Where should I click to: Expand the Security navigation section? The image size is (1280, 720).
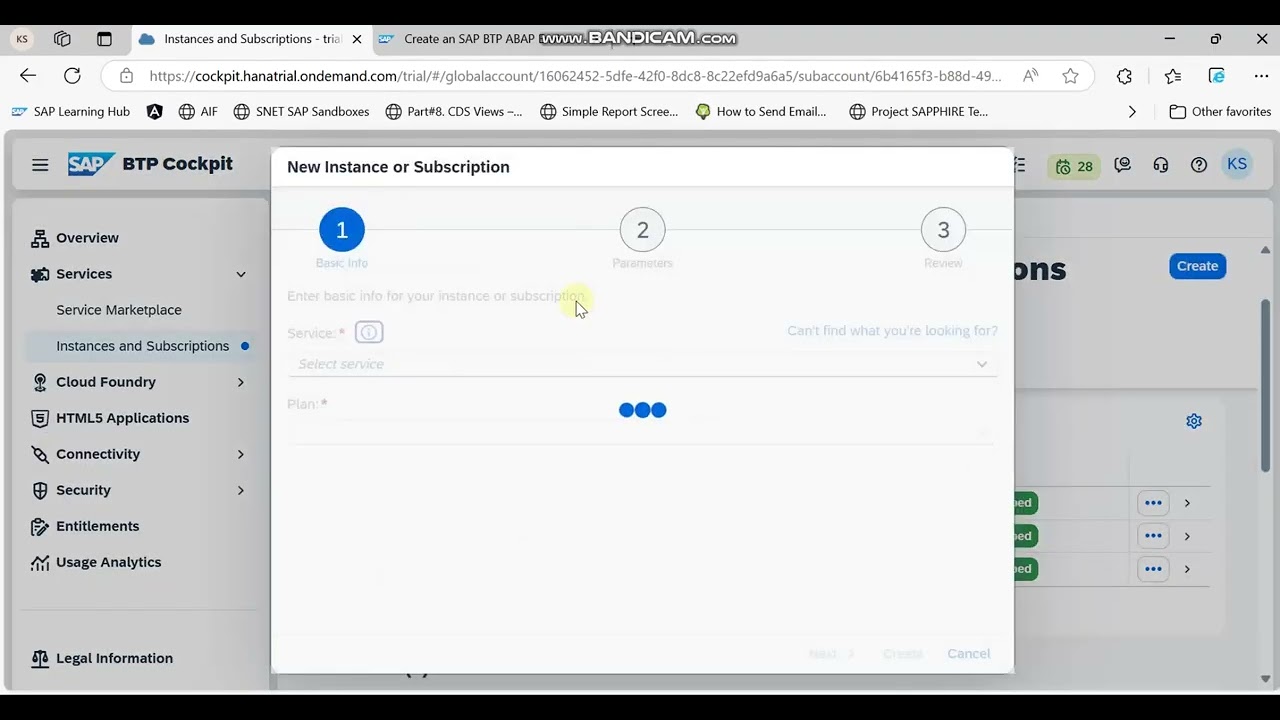(241, 490)
